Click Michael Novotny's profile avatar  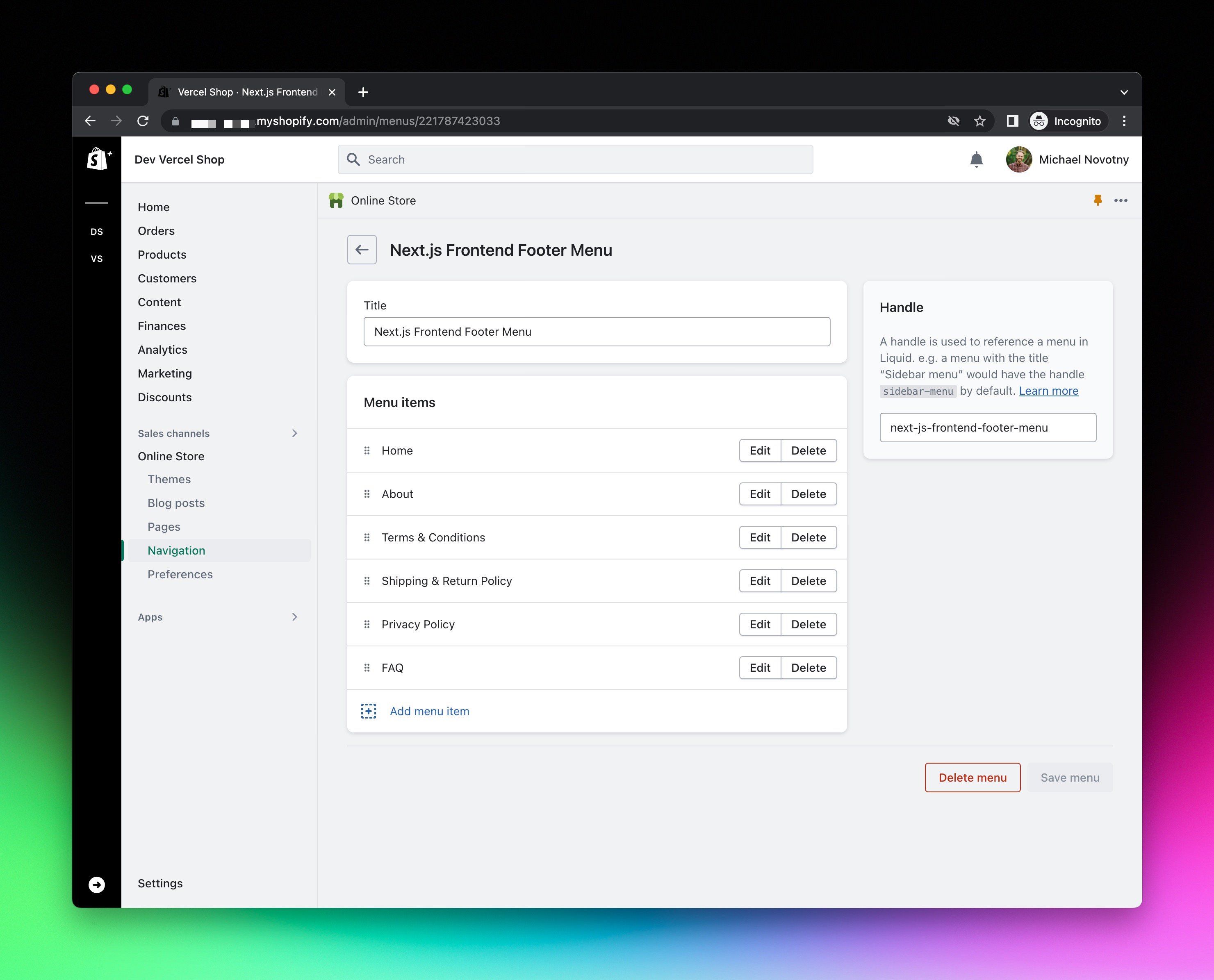pos(1018,160)
